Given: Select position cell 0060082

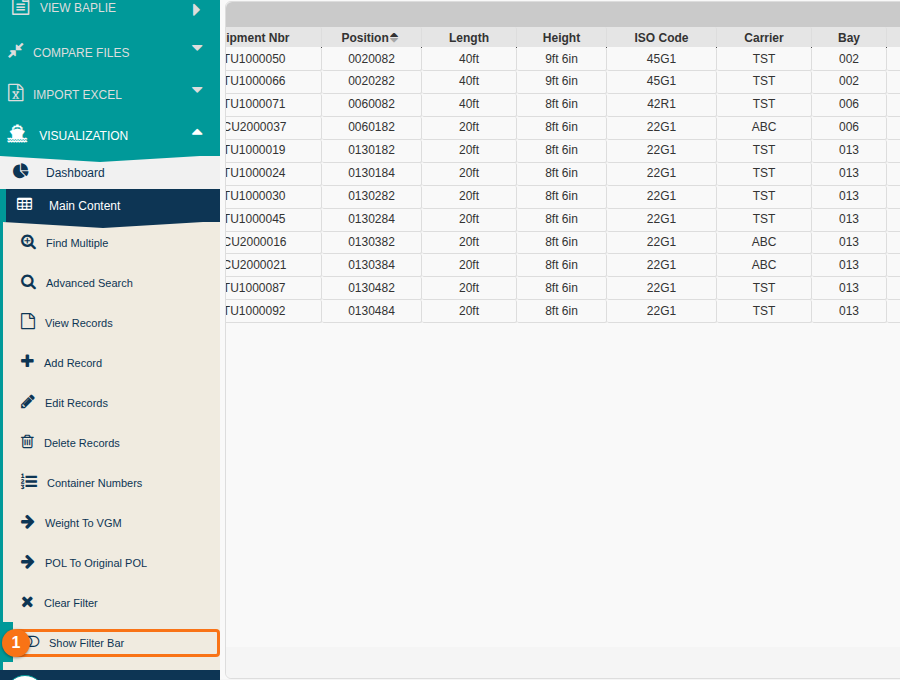Looking at the screenshot, I should 371,104.
